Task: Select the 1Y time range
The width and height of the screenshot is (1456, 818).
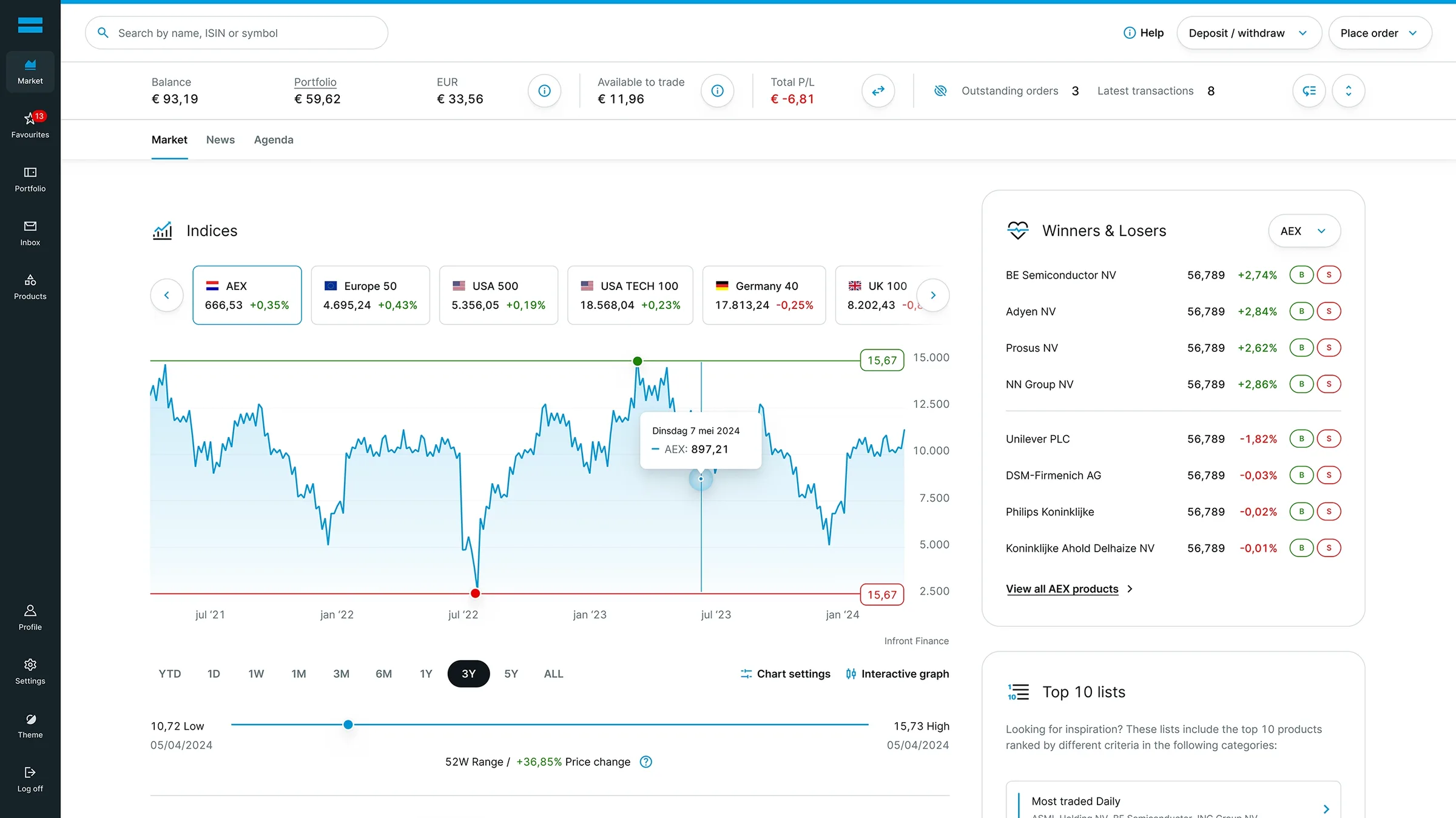Action: click(x=426, y=674)
